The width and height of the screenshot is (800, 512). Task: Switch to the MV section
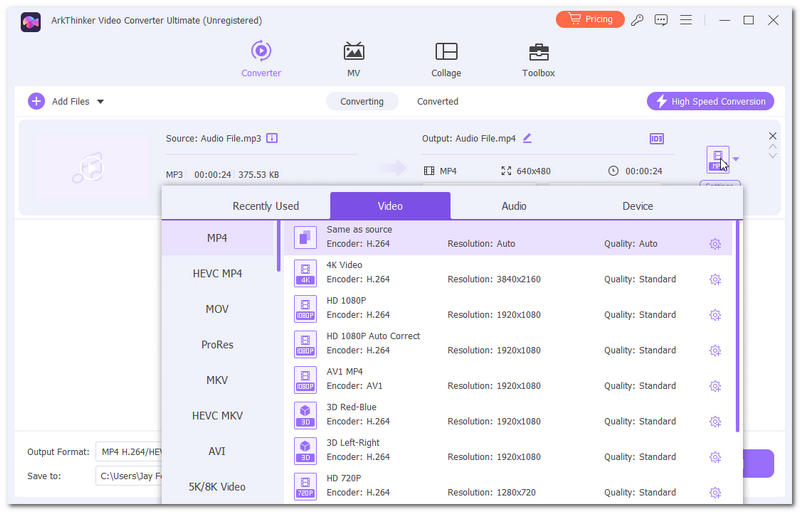coord(354,59)
